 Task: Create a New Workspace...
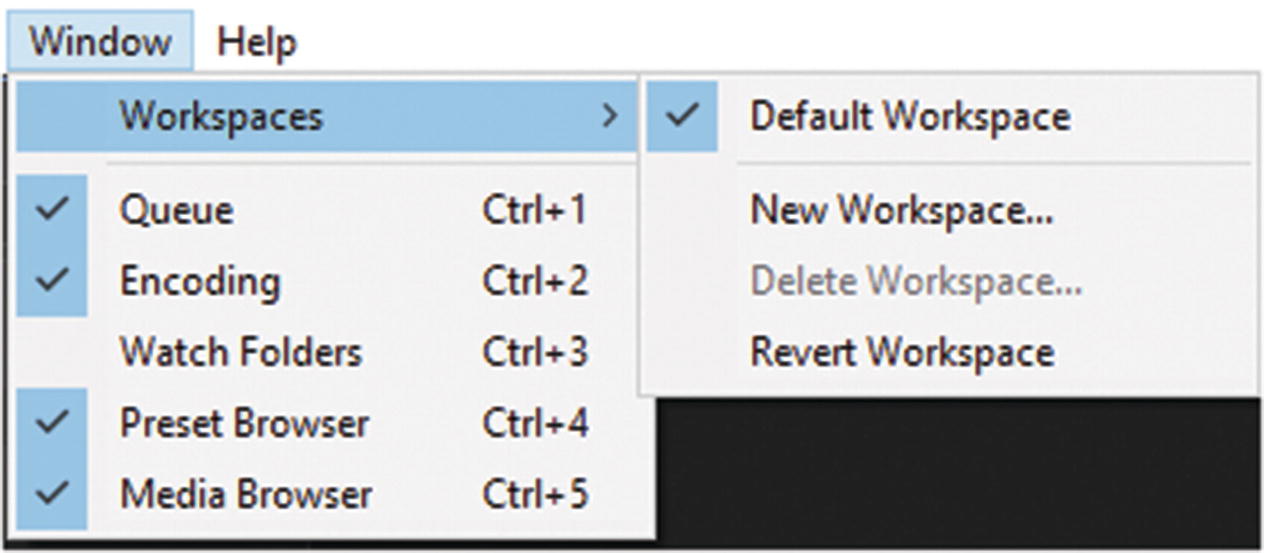901,210
